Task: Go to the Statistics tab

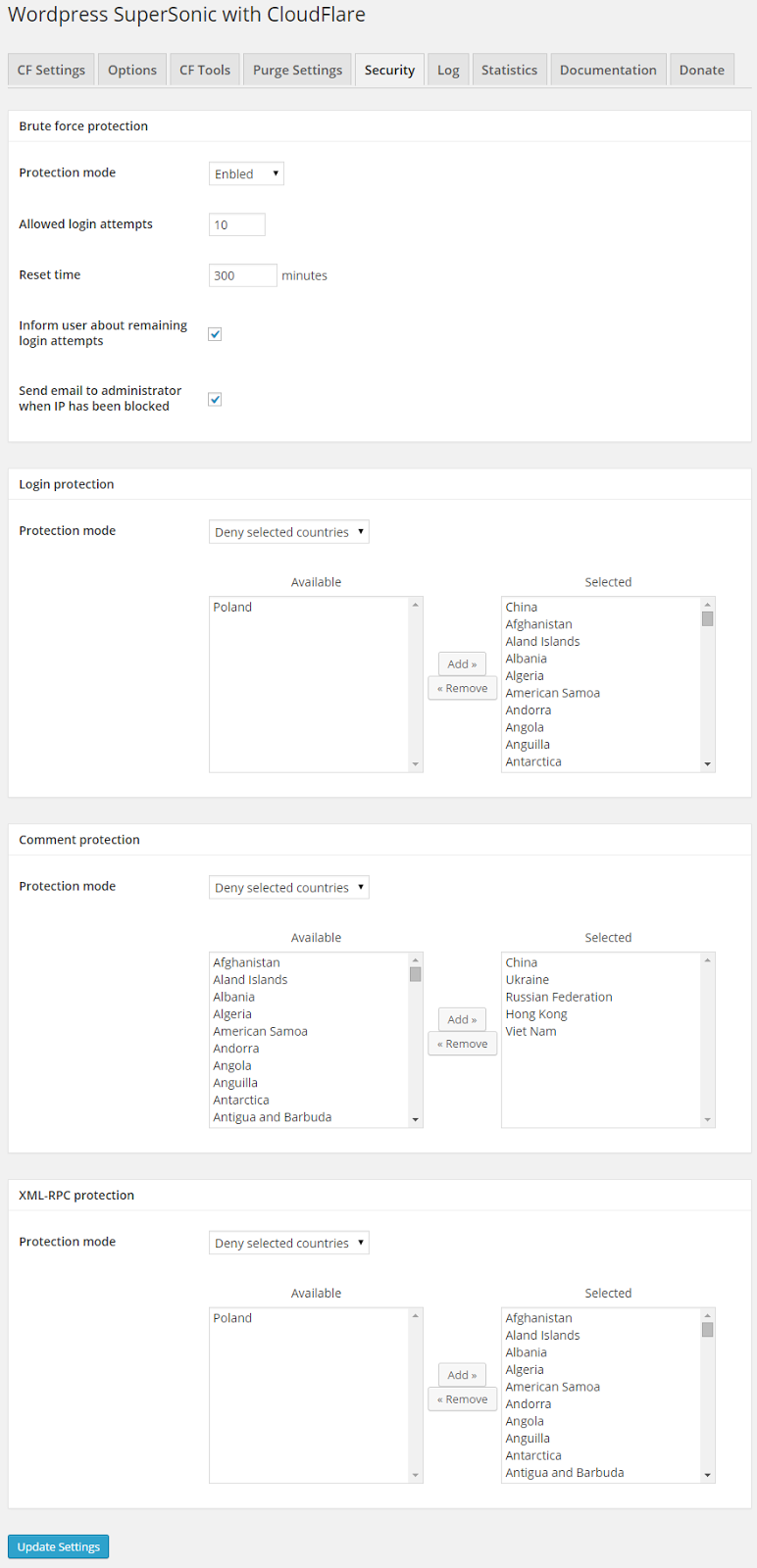Action: click(x=509, y=70)
